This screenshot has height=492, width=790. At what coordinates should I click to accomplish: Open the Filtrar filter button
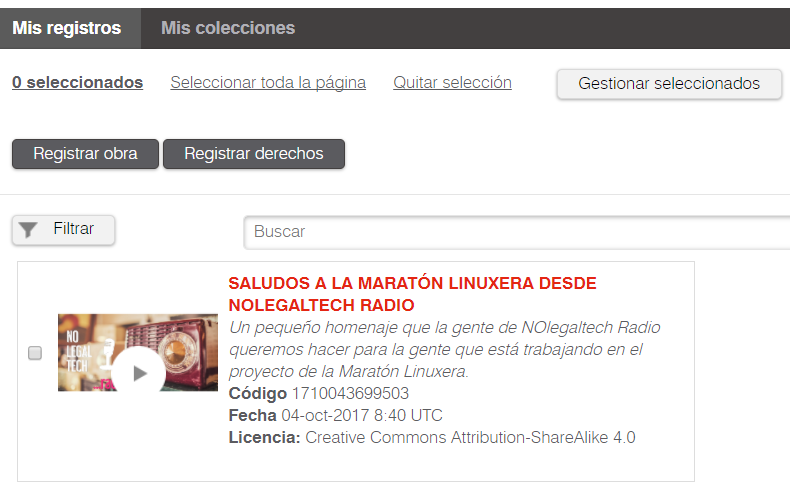pyautogui.click(x=63, y=230)
